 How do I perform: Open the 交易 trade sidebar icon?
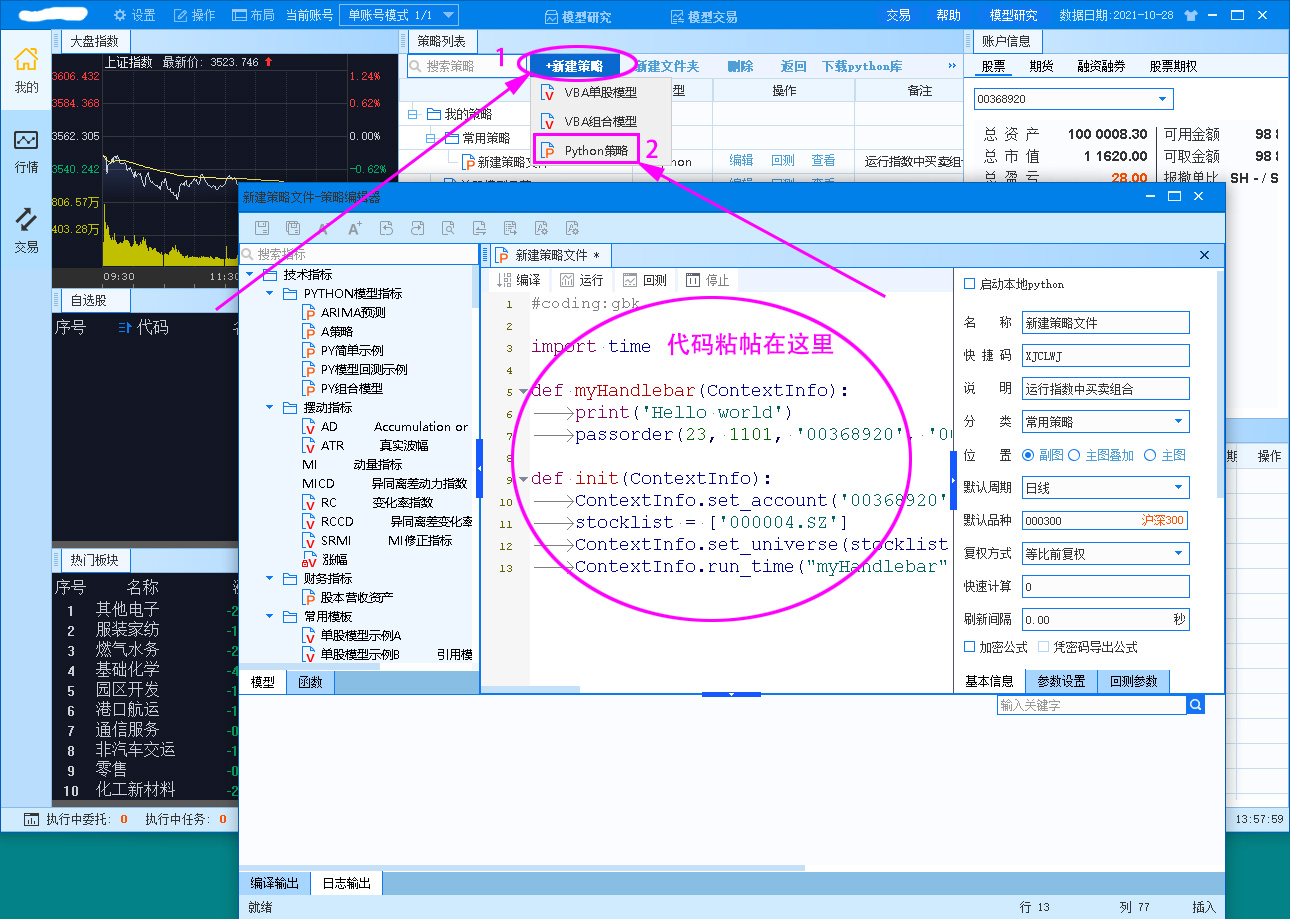pyautogui.click(x=26, y=230)
